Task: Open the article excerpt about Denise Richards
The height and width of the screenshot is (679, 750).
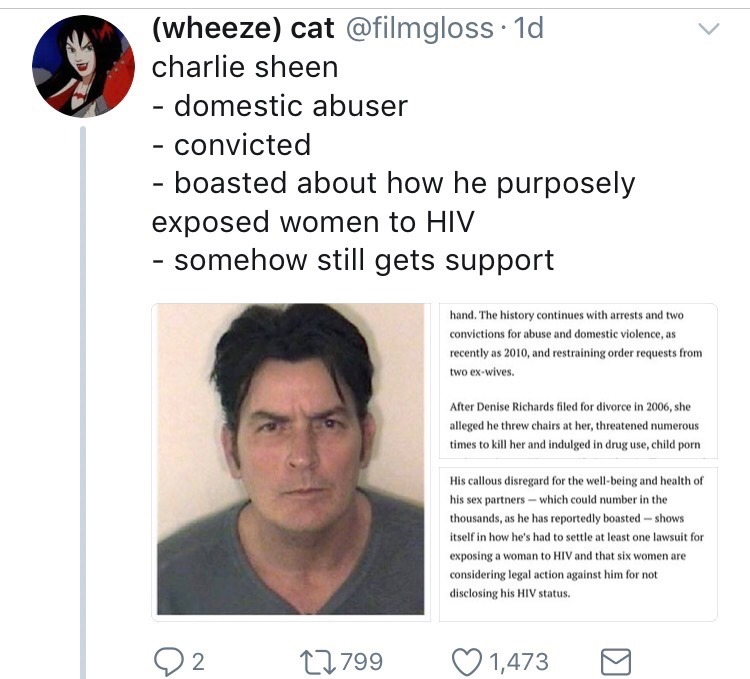Action: click(x=578, y=381)
